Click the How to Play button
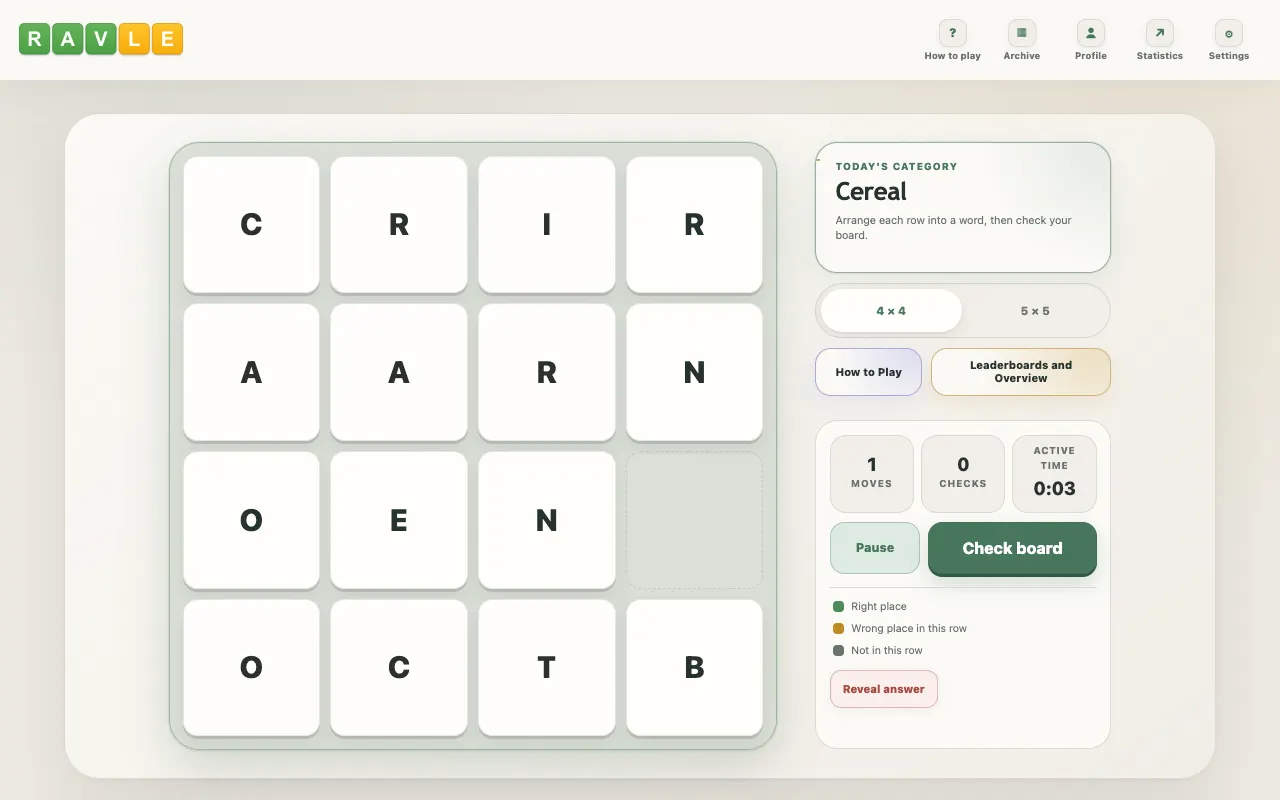 [x=868, y=372]
